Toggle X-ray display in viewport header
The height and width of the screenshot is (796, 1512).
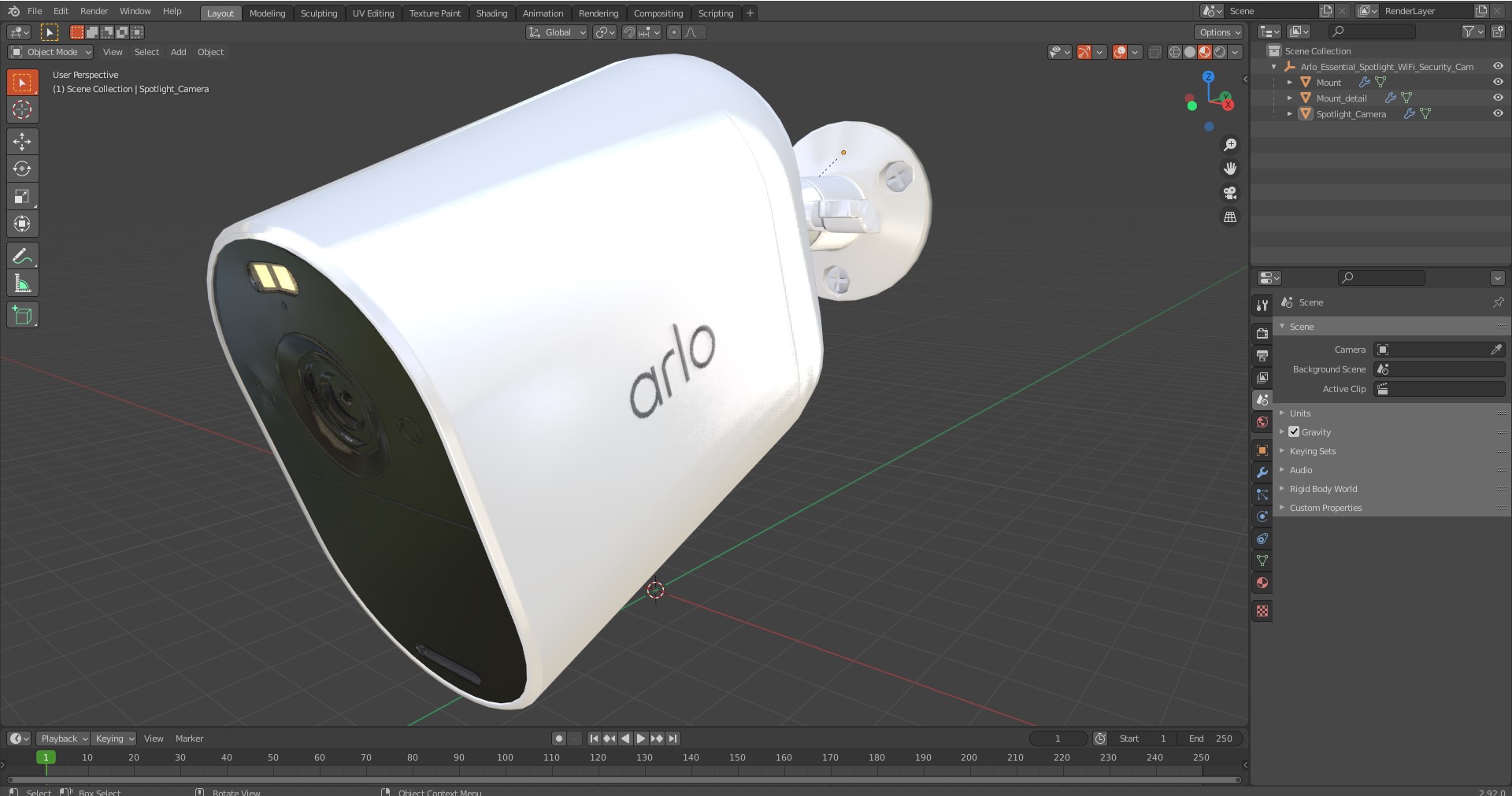[1154, 52]
